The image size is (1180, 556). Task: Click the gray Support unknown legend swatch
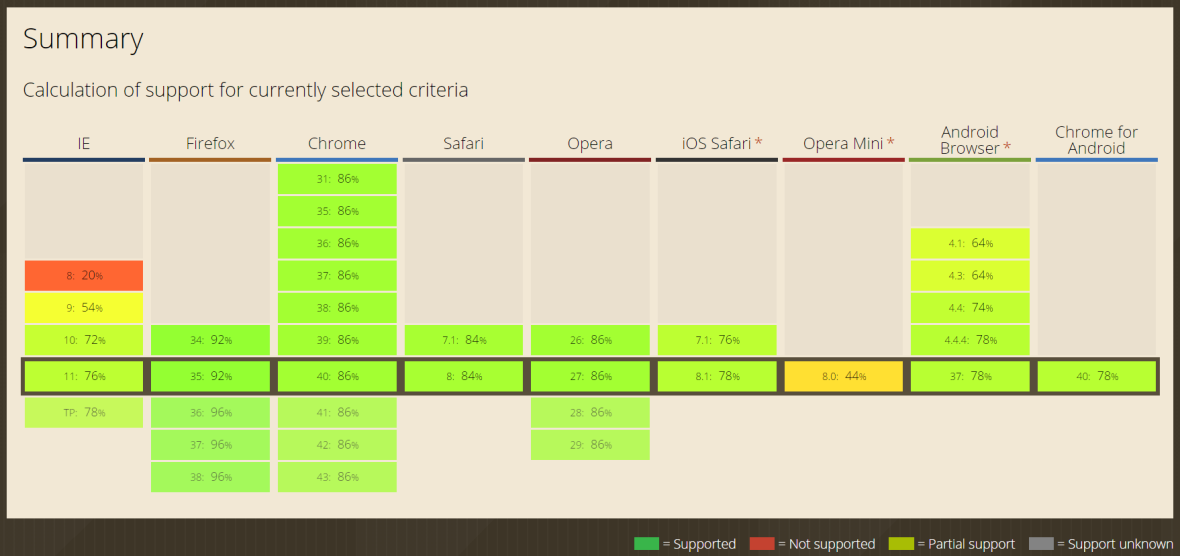pyautogui.click(x=1042, y=544)
